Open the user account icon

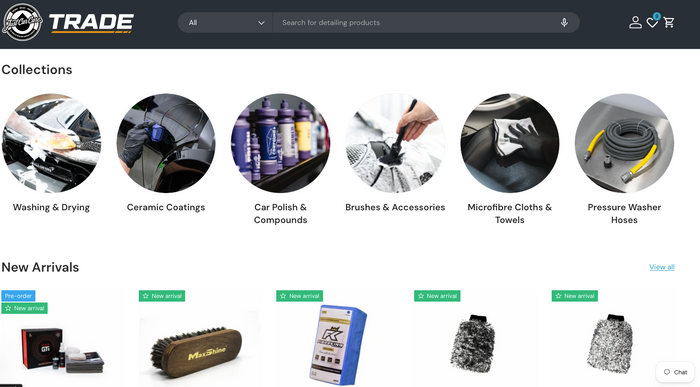click(x=635, y=22)
